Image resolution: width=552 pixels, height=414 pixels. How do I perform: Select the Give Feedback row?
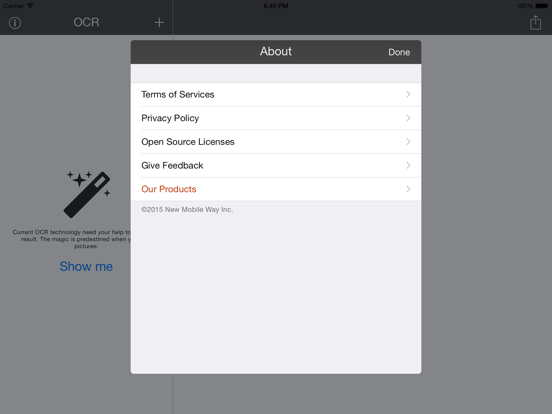click(276, 165)
